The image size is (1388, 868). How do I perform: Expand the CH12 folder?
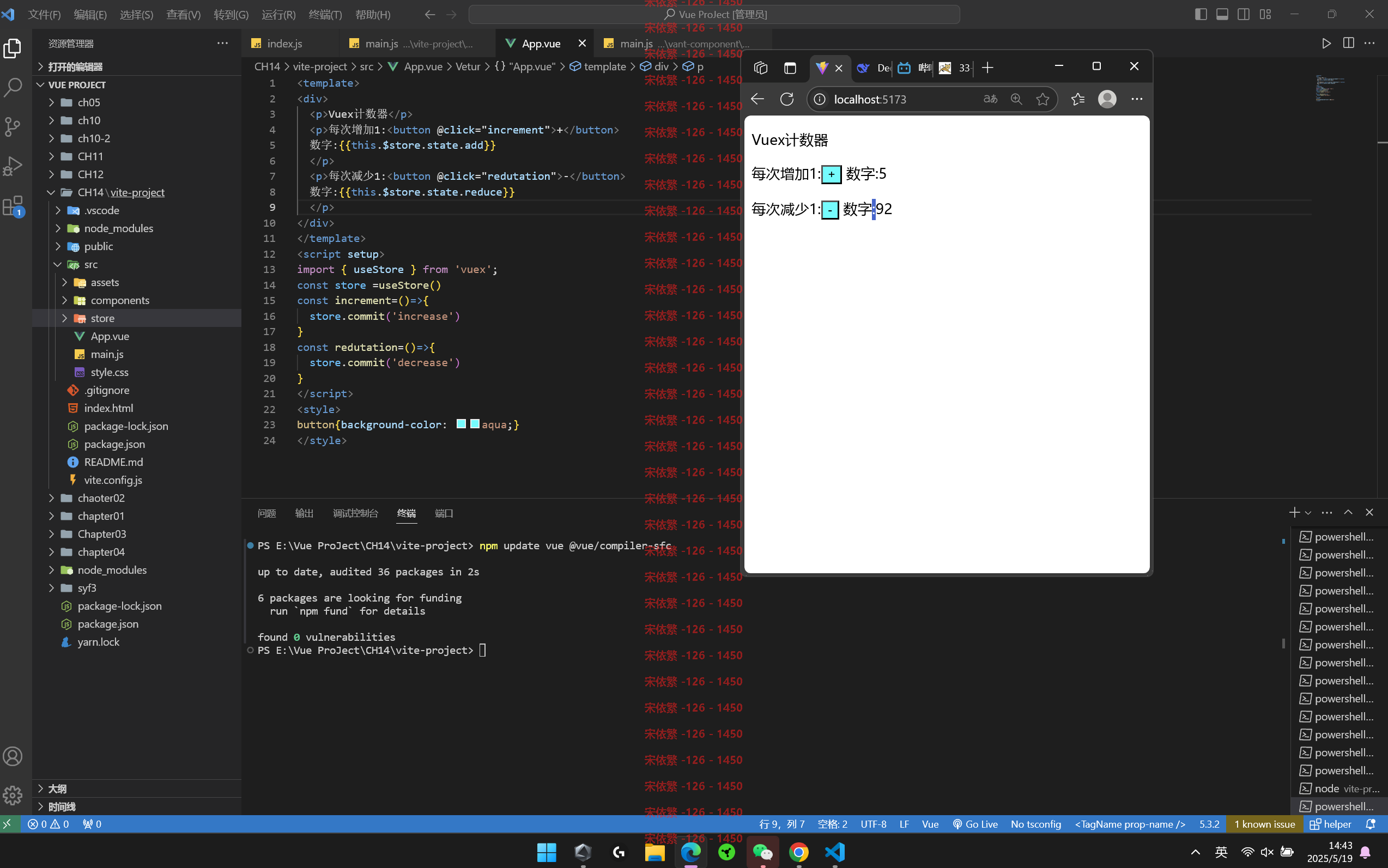tap(137, 174)
